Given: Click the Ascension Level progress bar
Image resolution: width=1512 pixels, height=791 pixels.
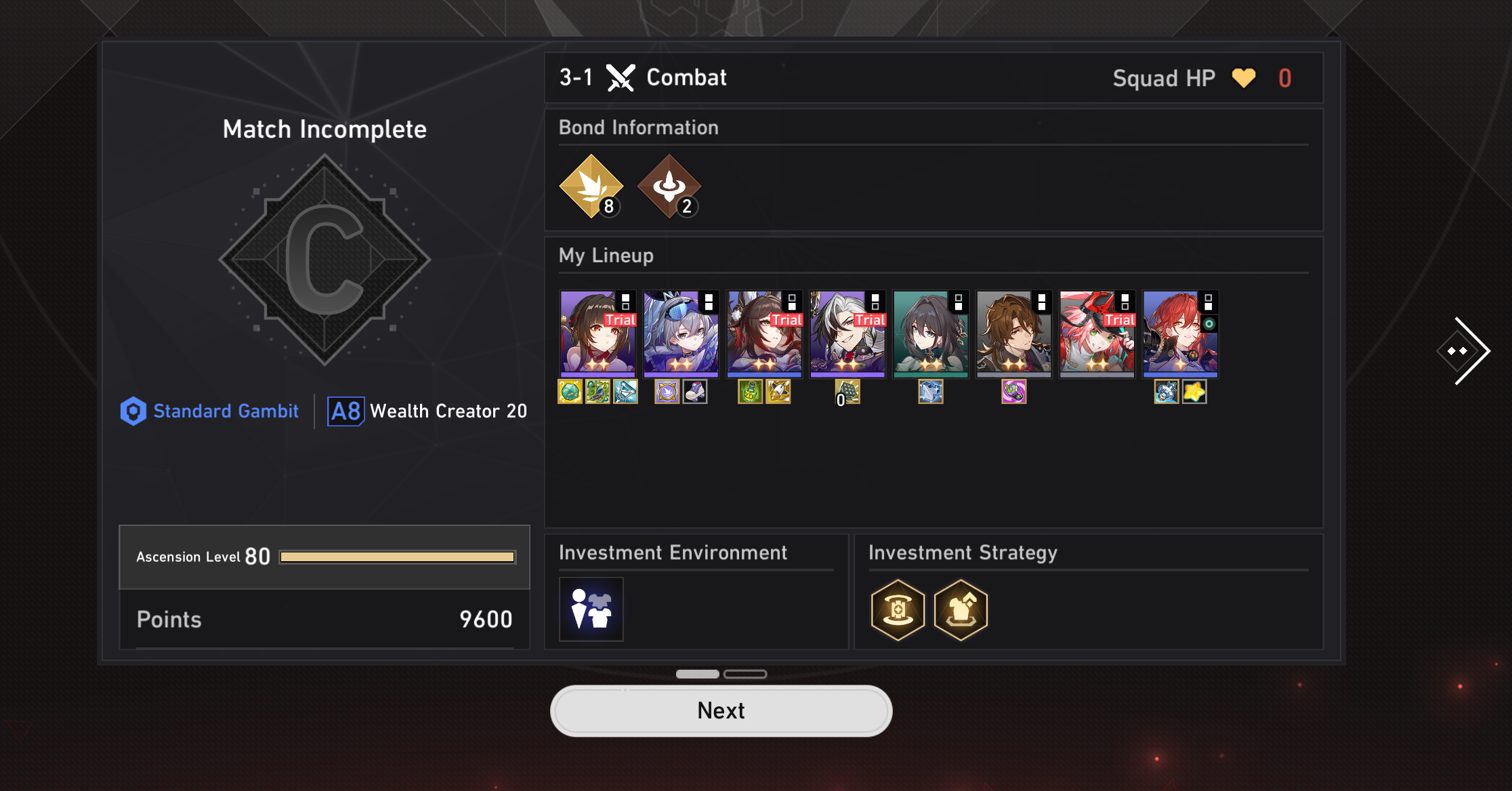Looking at the screenshot, I should (398, 556).
